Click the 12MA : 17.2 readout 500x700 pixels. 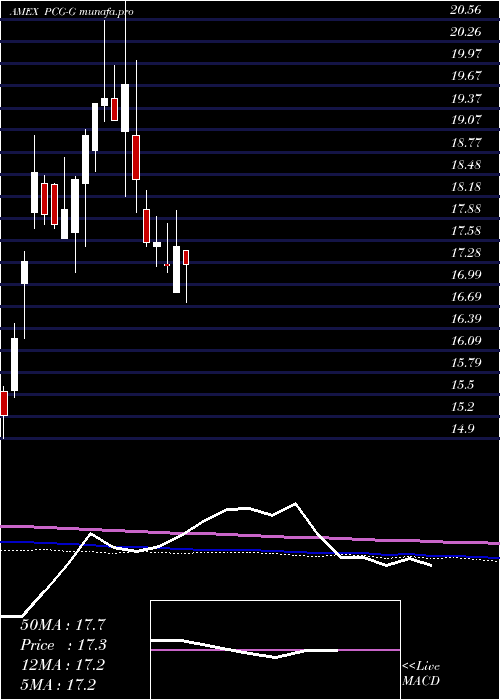coord(62,665)
